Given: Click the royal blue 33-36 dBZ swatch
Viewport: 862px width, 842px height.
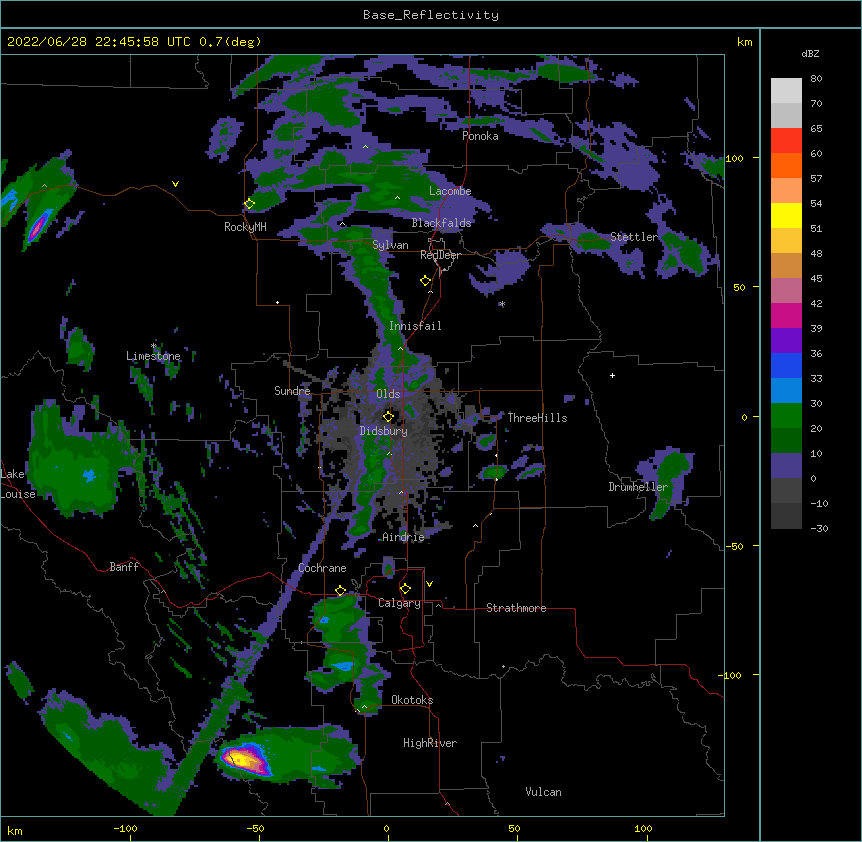Looking at the screenshot, I should [x=786, y=365].
